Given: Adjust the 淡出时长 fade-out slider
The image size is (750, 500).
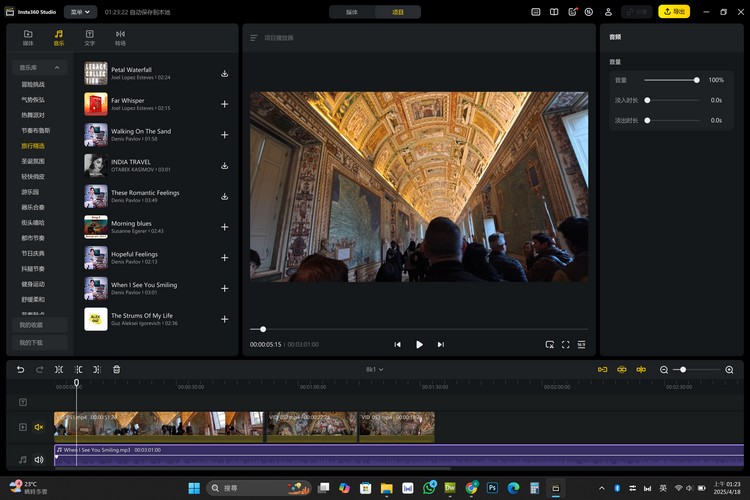Looking at the screenshot, I should tap(673, 120).
